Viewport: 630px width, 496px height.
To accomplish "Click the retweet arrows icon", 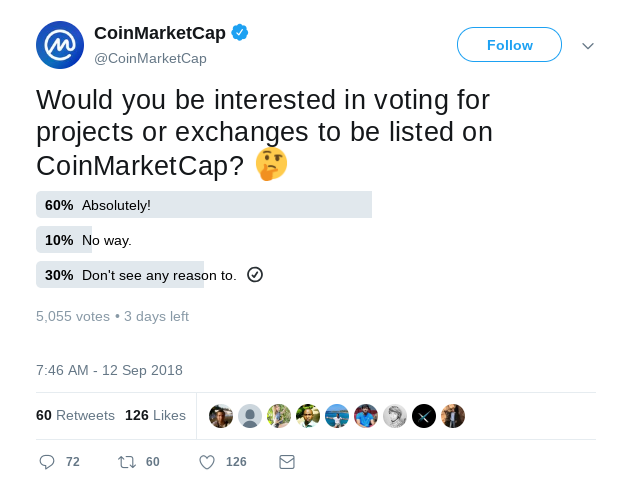I will pos(127,462).
